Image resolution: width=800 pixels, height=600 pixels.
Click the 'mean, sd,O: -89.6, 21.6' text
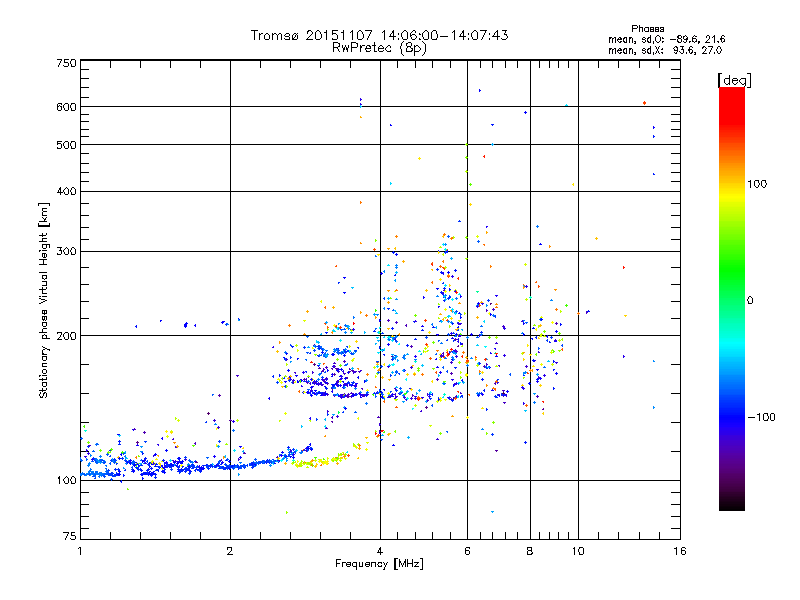point(666,39)
